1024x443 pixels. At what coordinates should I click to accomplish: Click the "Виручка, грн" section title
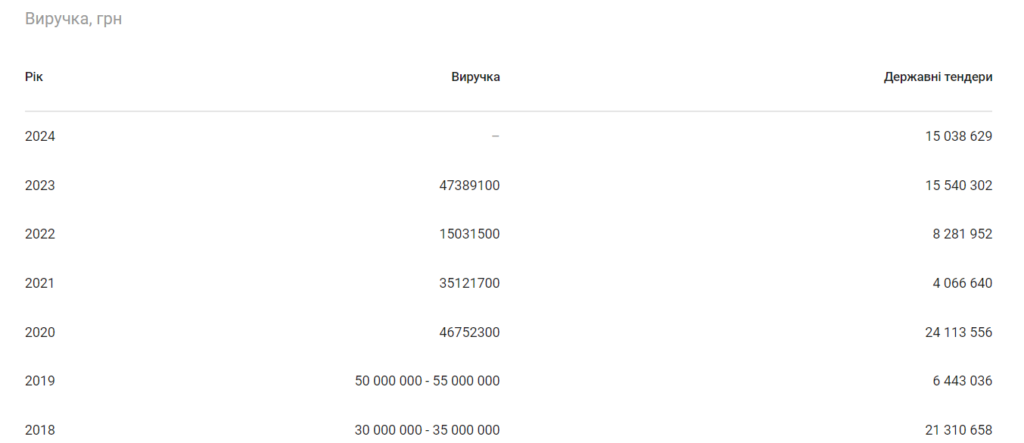tap(73, 20)
